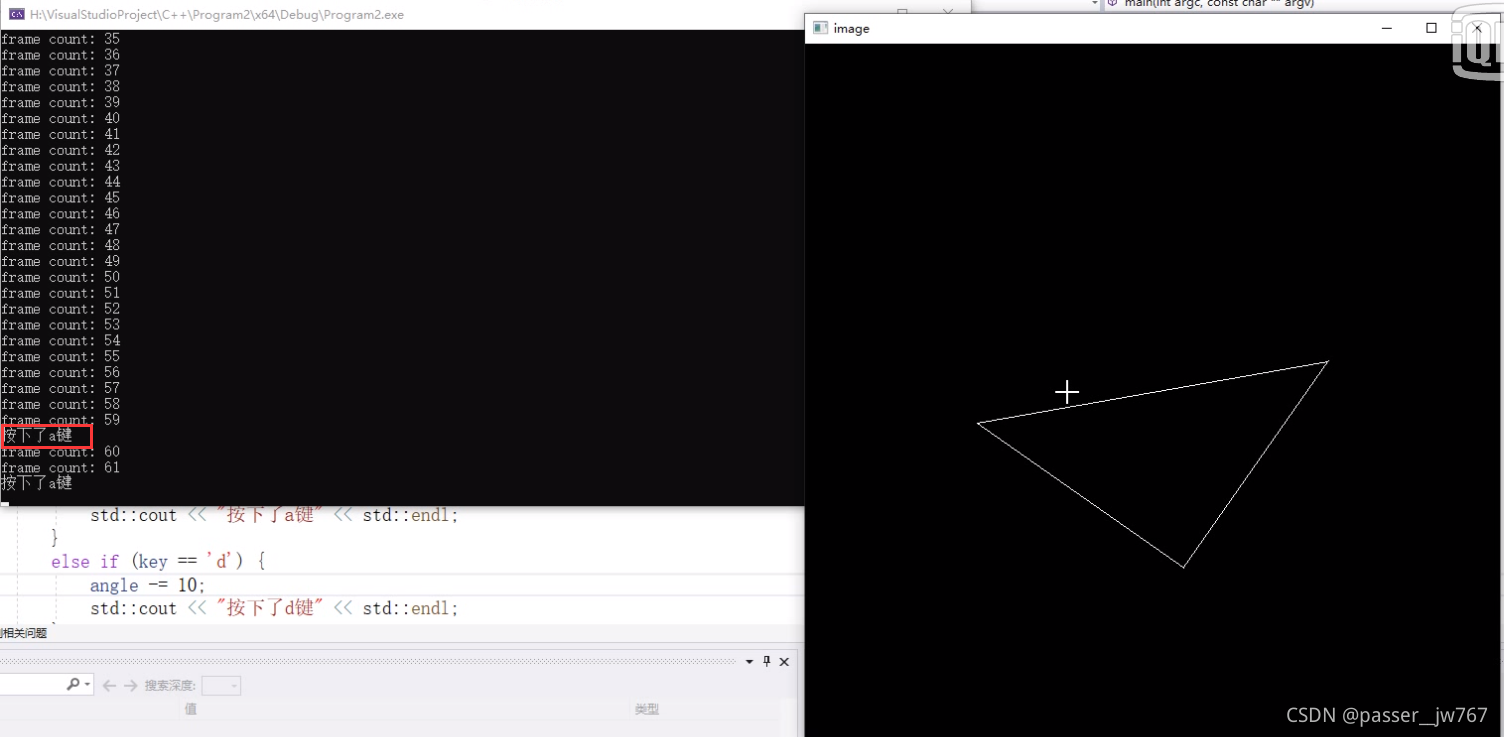Image resolution: width=1504 pixels, height=737 pixels.
Task: Click the code line "angle -= 10;"
Action: 147,585
